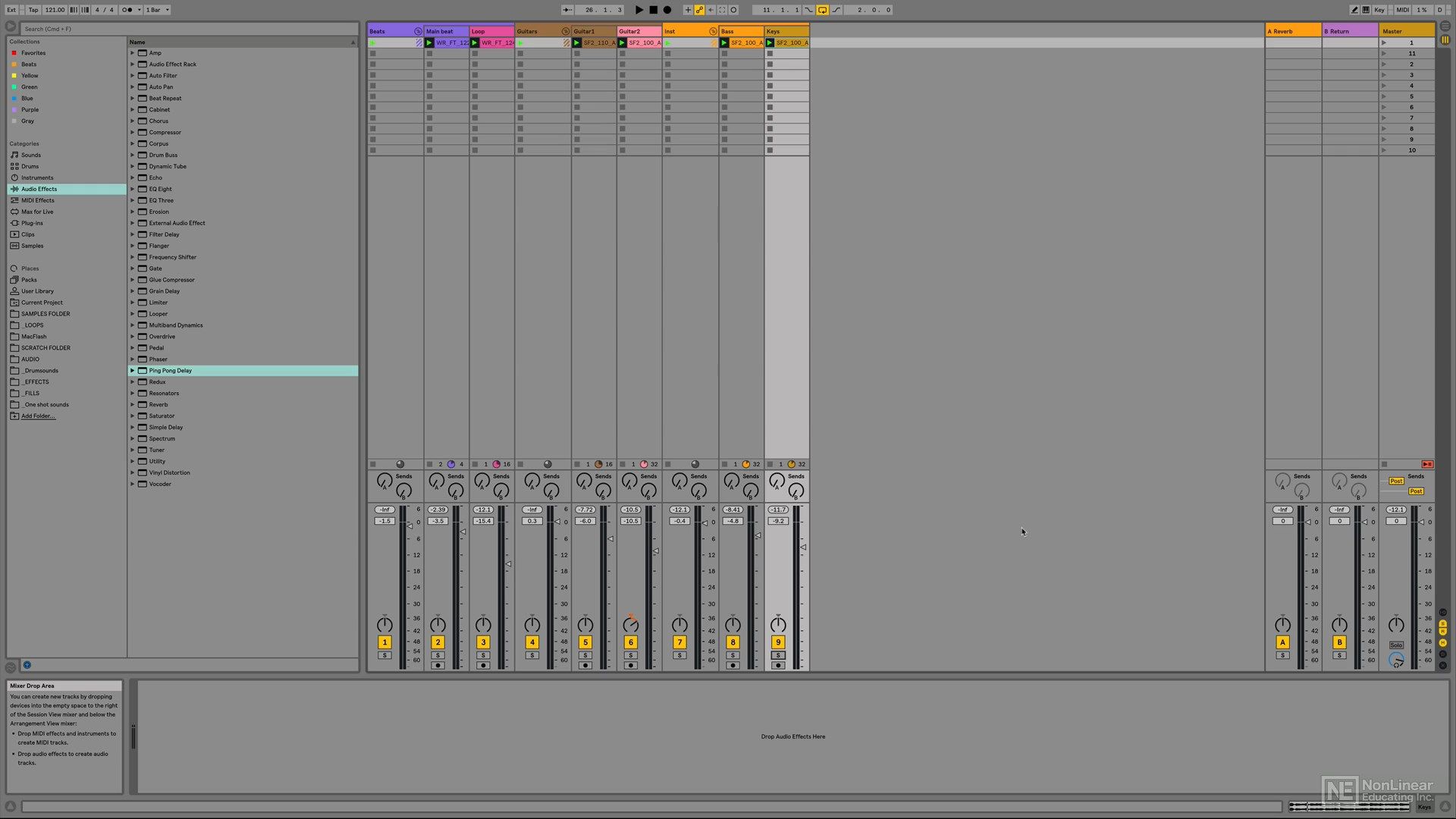Click Master Solo cue button
1456x819 pixels.
tap(1396, 645)
